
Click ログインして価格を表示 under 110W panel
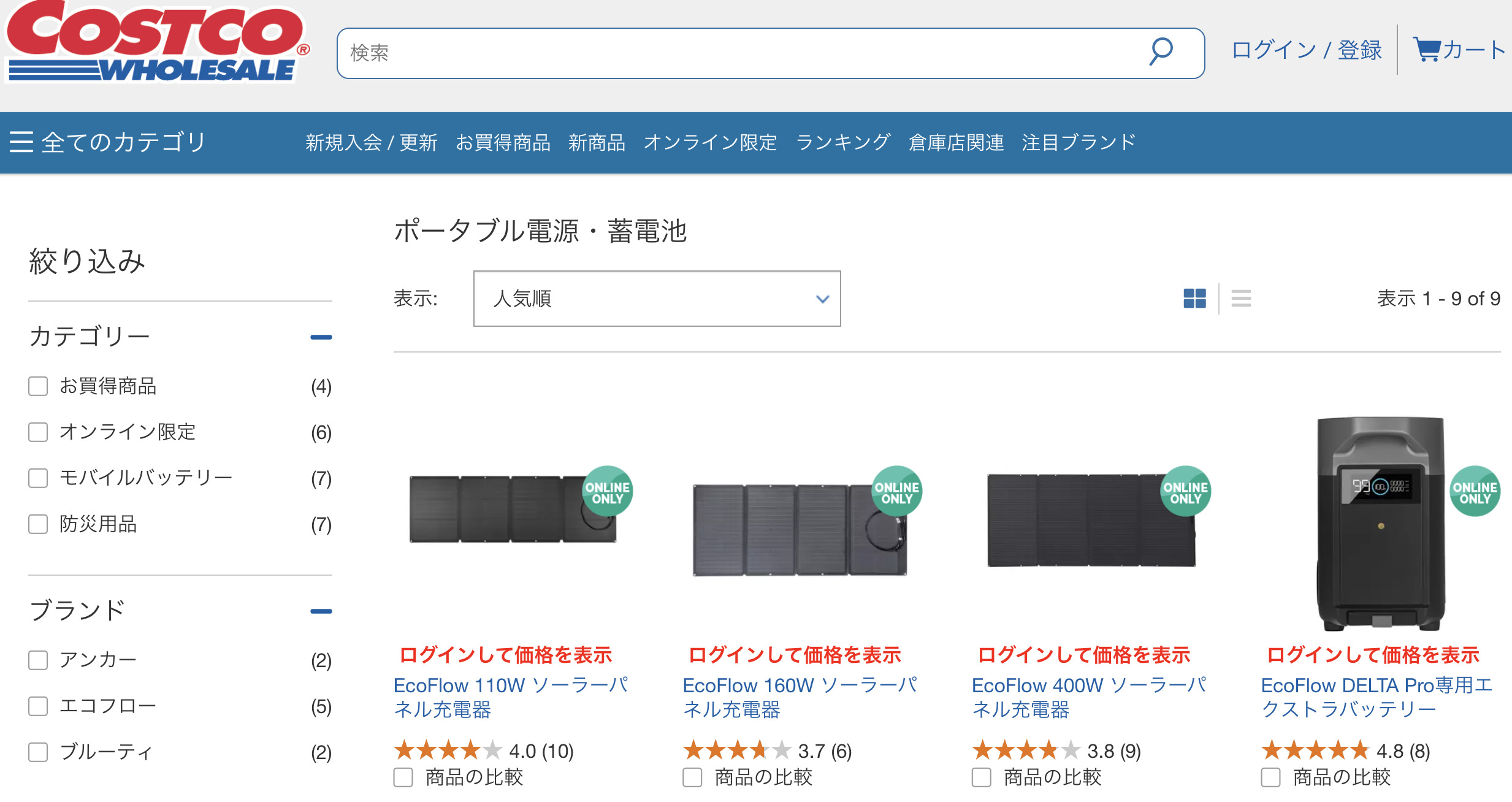tap(506, 655)
